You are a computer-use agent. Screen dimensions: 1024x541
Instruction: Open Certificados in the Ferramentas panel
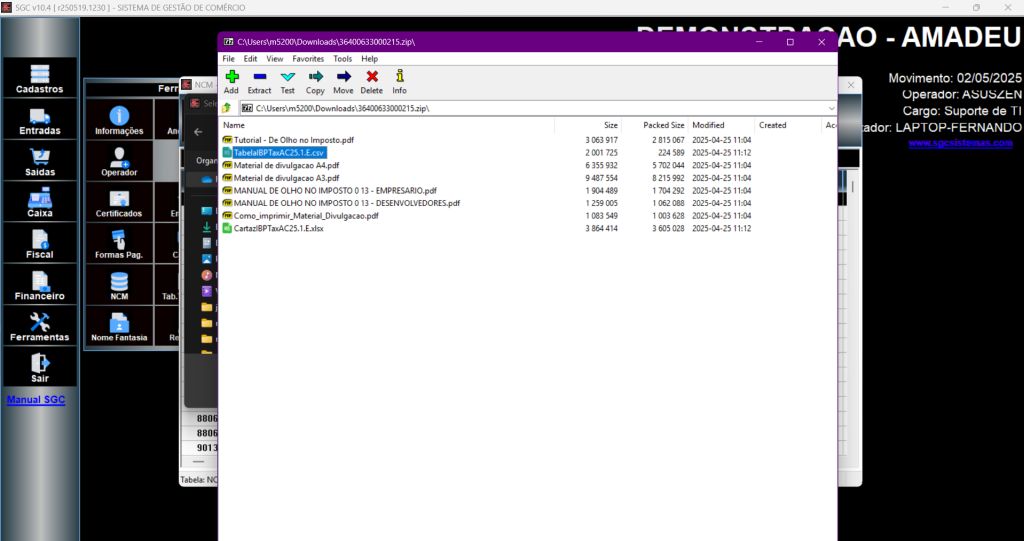point(119,203)
